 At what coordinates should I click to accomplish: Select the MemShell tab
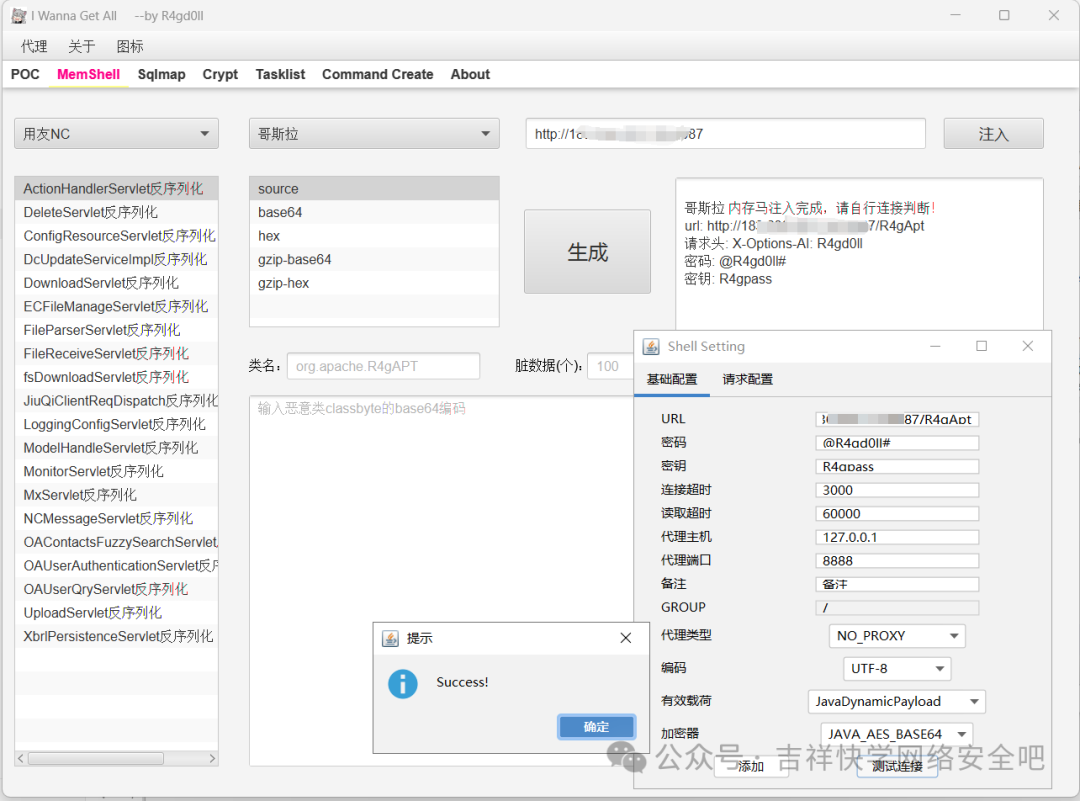(x=88, y=74)
